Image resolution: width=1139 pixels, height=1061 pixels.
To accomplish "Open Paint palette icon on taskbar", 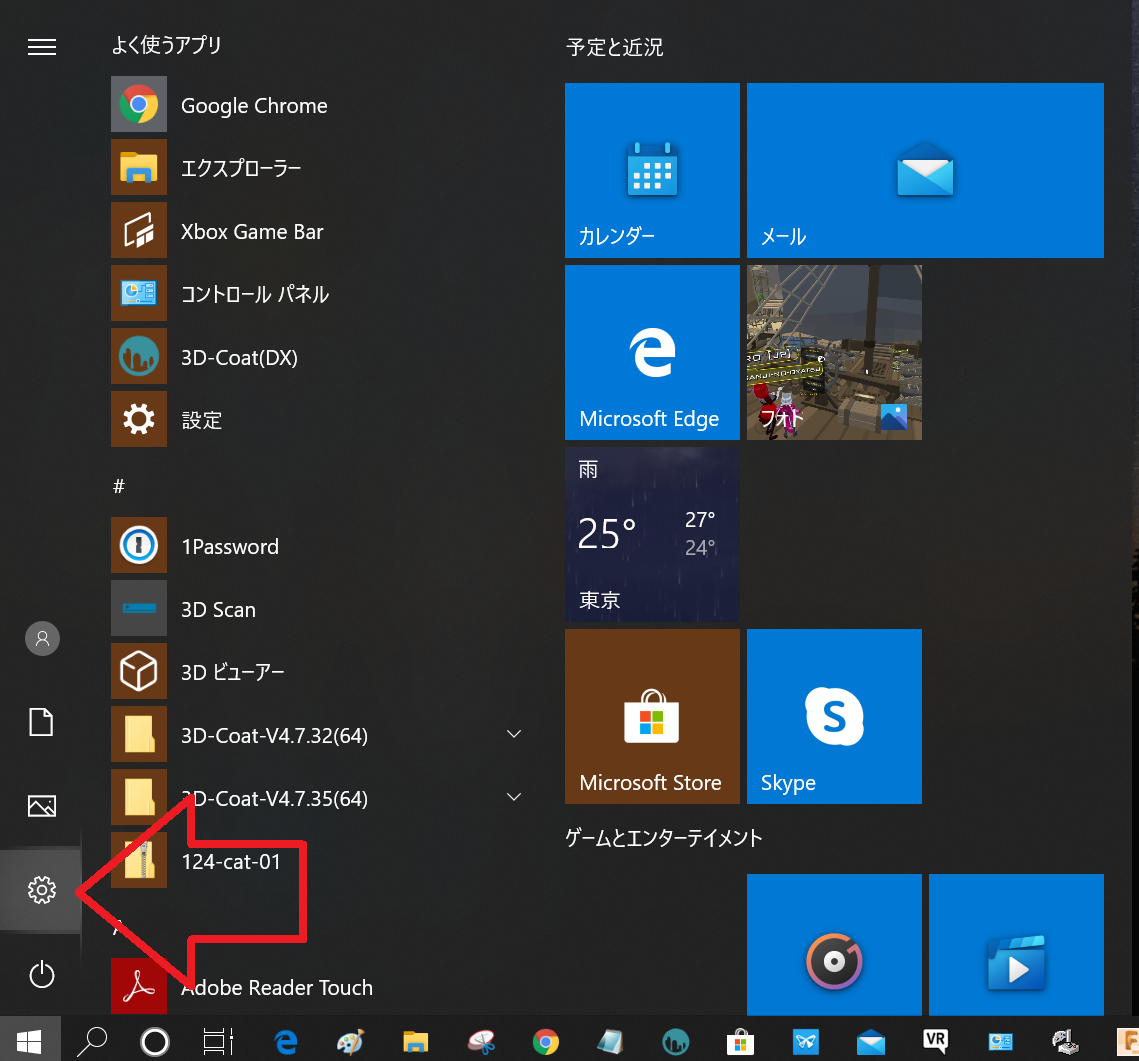I will tap(351, 1043).
